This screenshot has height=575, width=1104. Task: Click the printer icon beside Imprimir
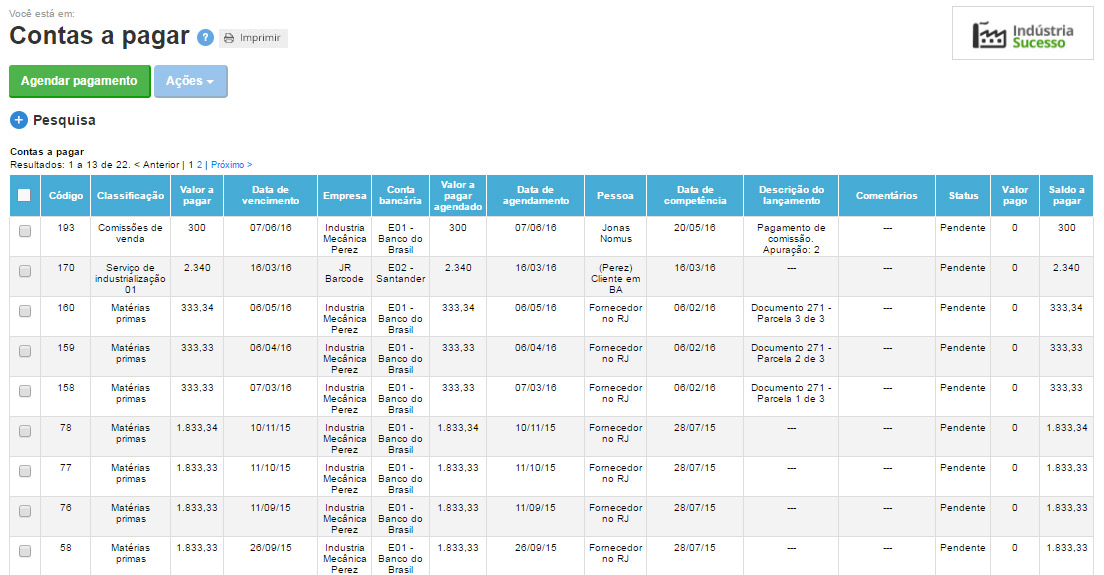[229, 38]
